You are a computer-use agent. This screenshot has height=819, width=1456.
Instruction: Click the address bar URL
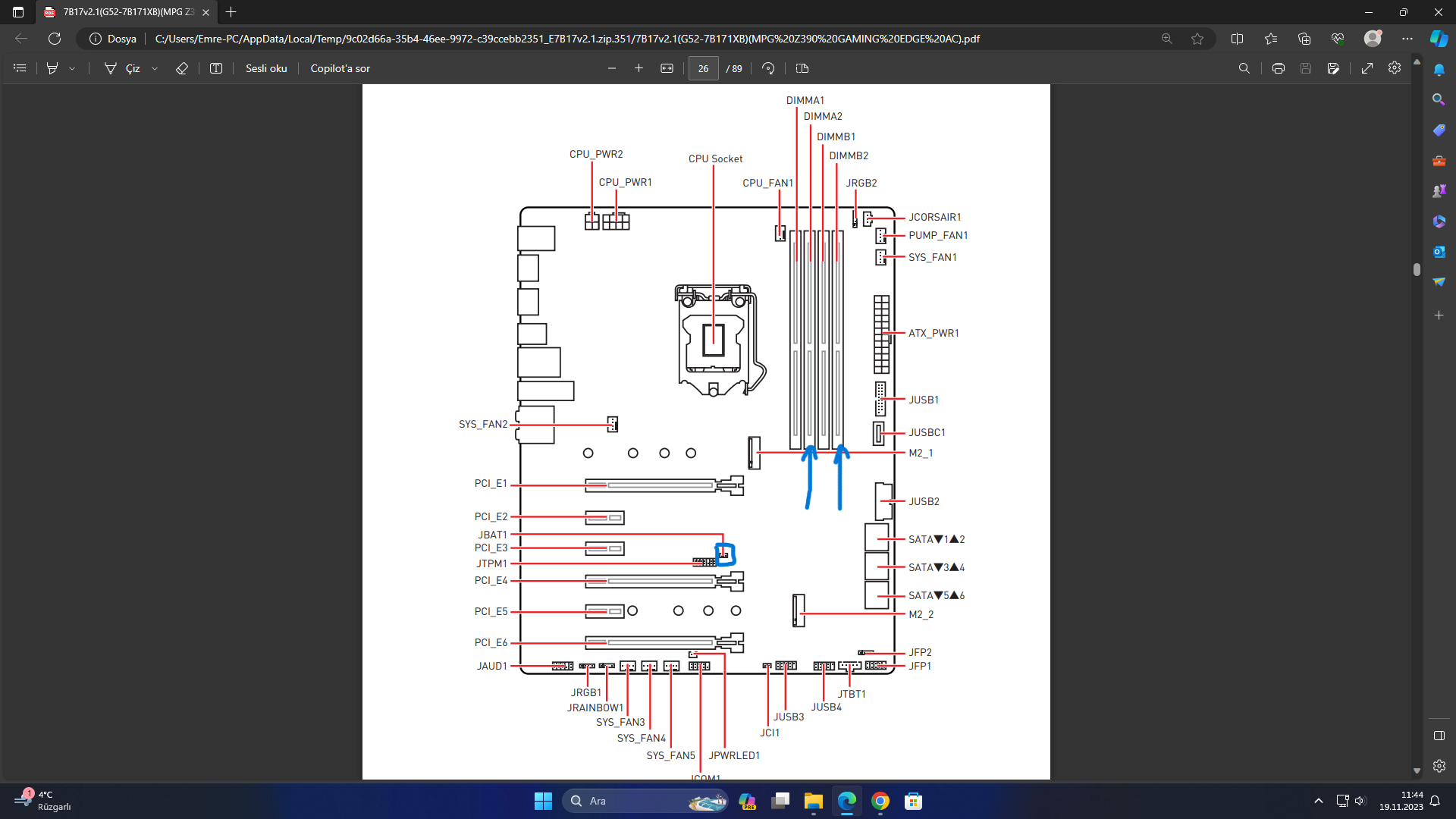coord(567,39)
